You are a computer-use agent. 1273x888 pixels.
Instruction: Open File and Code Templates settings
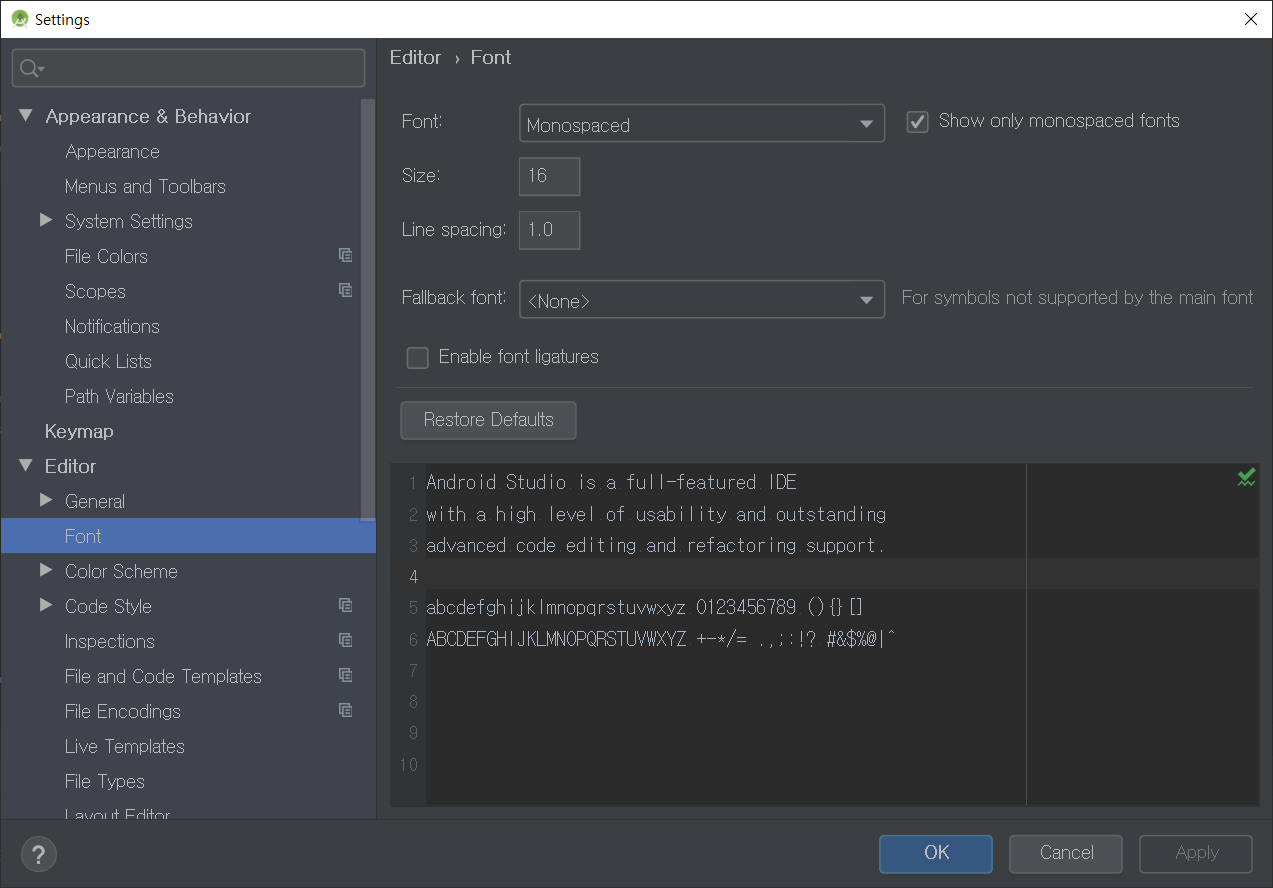(163, 676)
